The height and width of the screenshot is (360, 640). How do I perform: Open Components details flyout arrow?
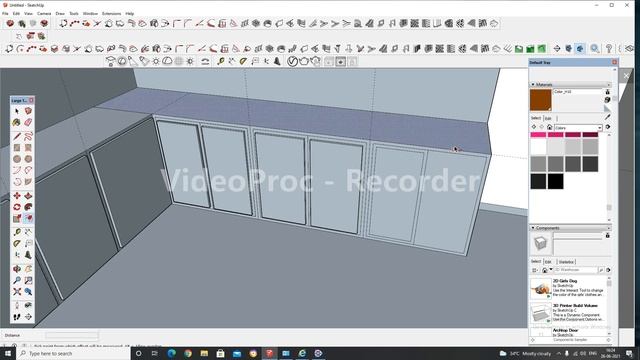click(608, 270)
